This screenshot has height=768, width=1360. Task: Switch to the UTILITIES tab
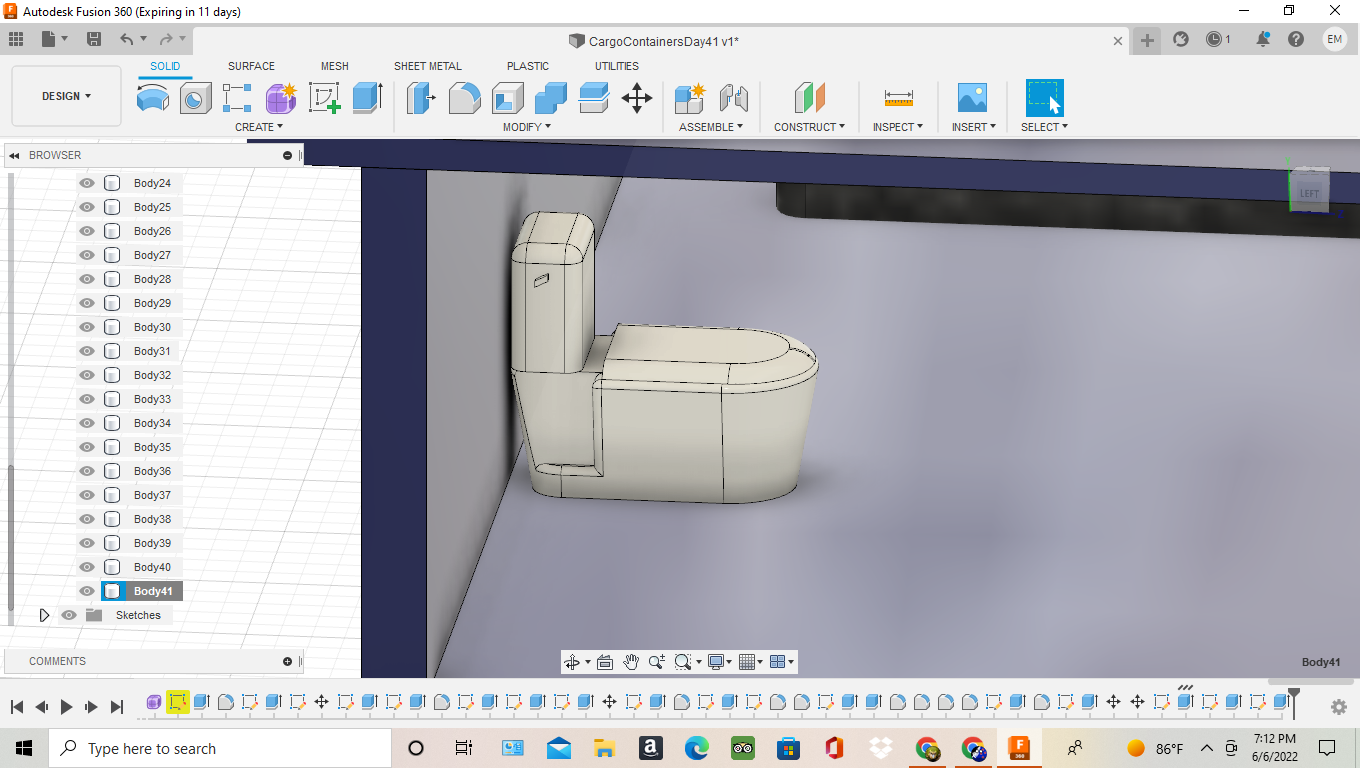(617, 66)
